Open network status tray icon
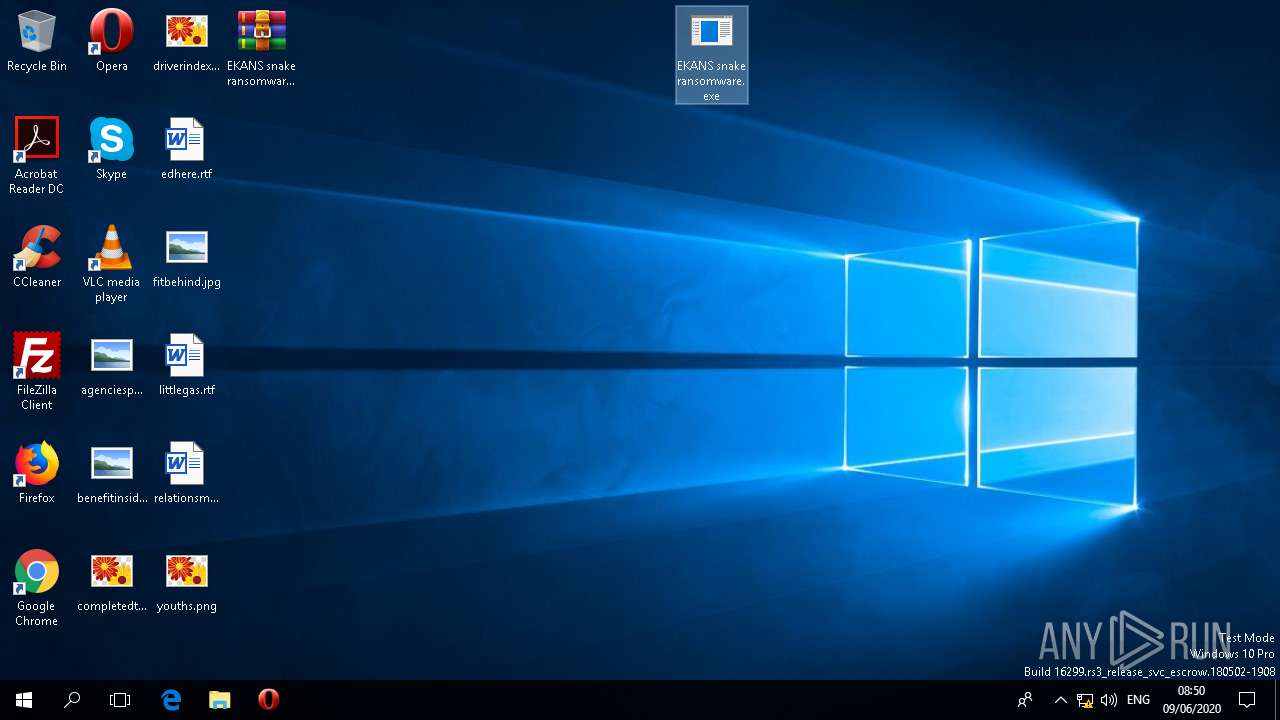1280x720 pixels. 1085,700
